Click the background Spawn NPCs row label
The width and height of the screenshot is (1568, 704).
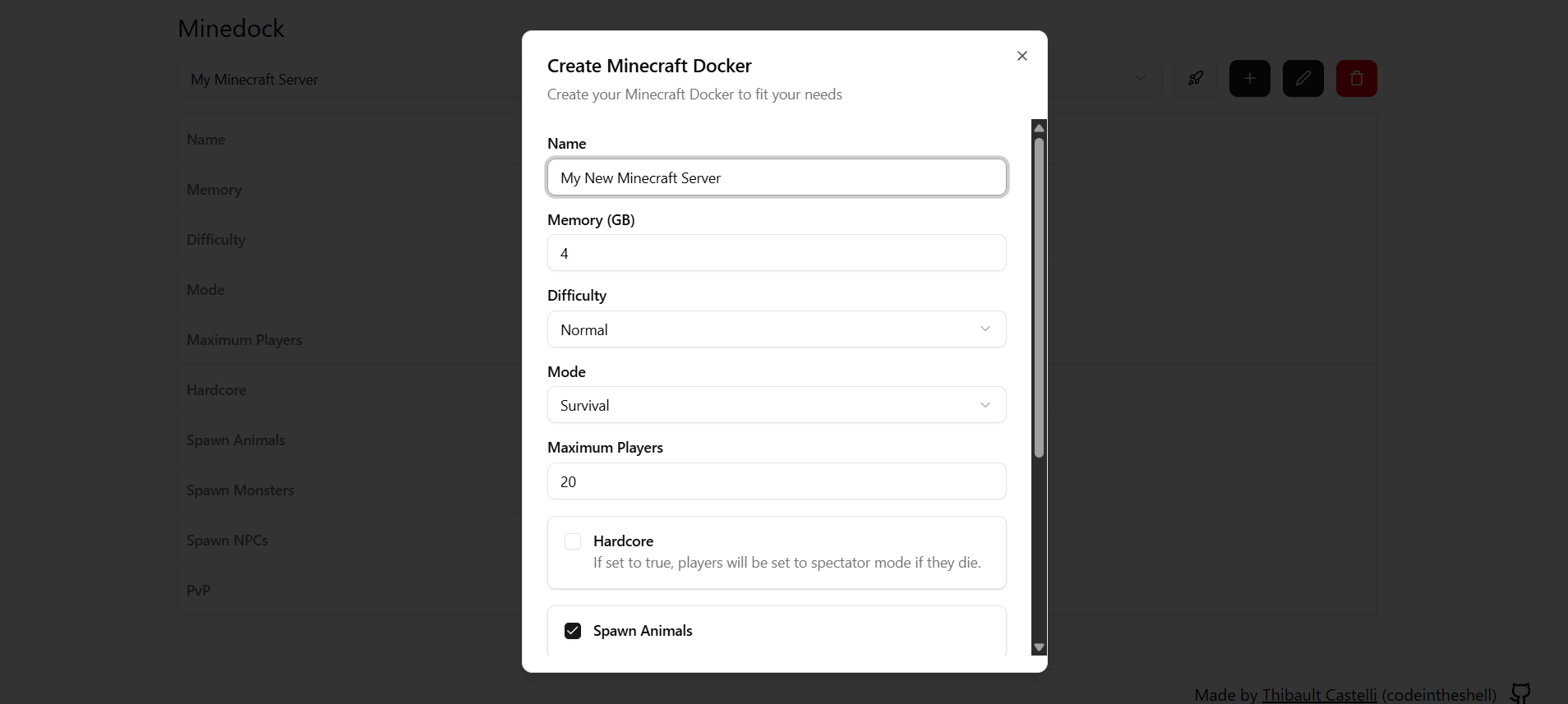tap(227, 541)
